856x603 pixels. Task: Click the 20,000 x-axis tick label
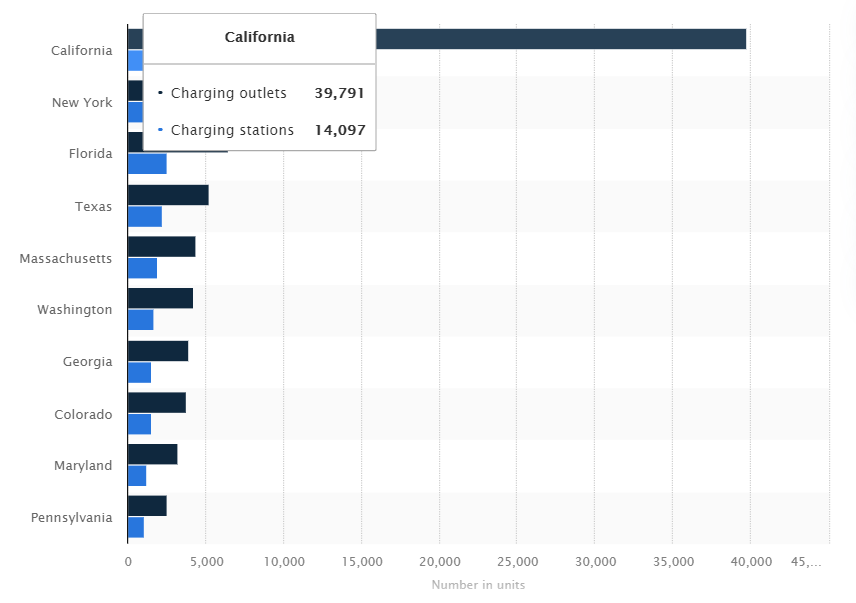click(440, 562)
